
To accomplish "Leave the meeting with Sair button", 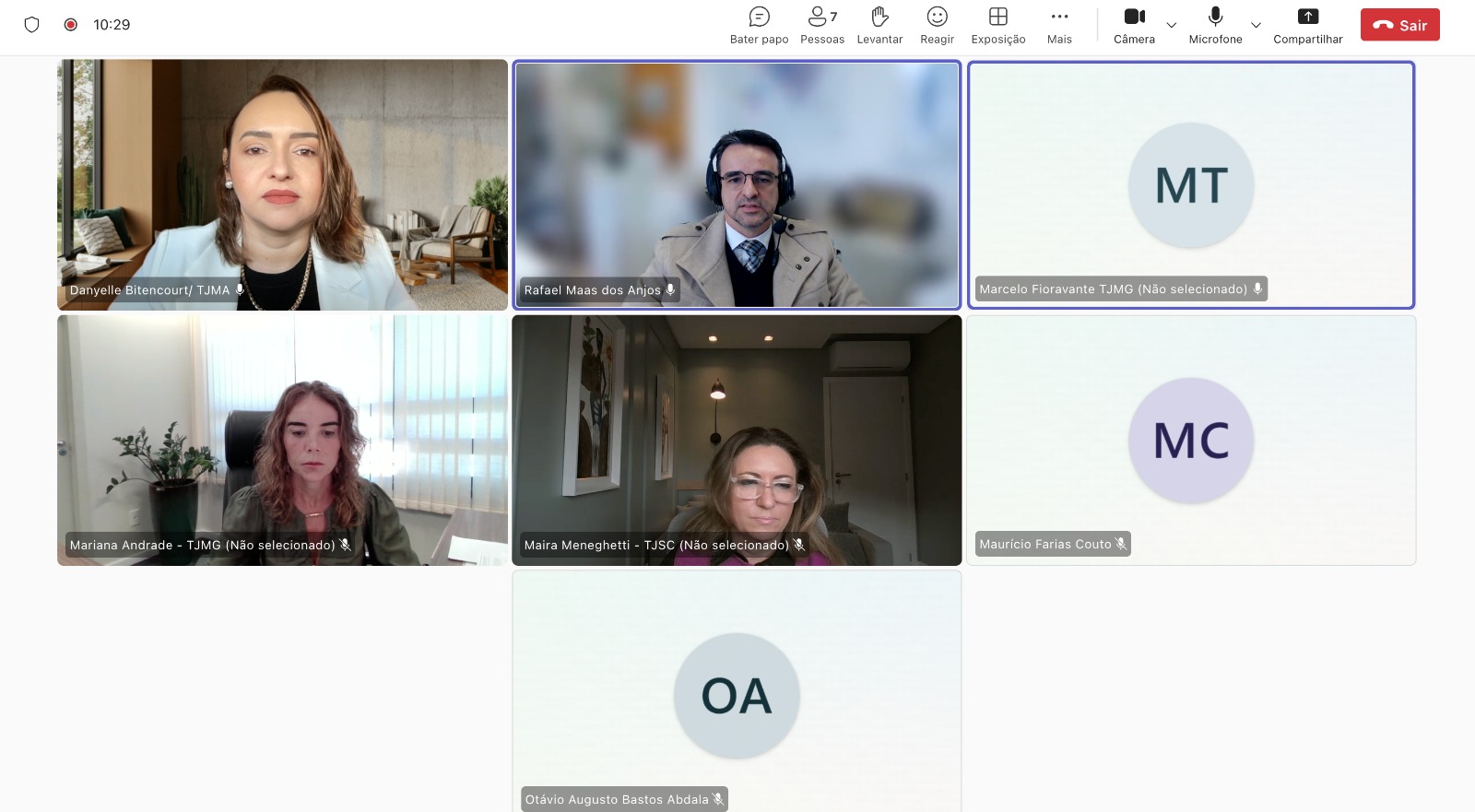I will click(1399, 25).
